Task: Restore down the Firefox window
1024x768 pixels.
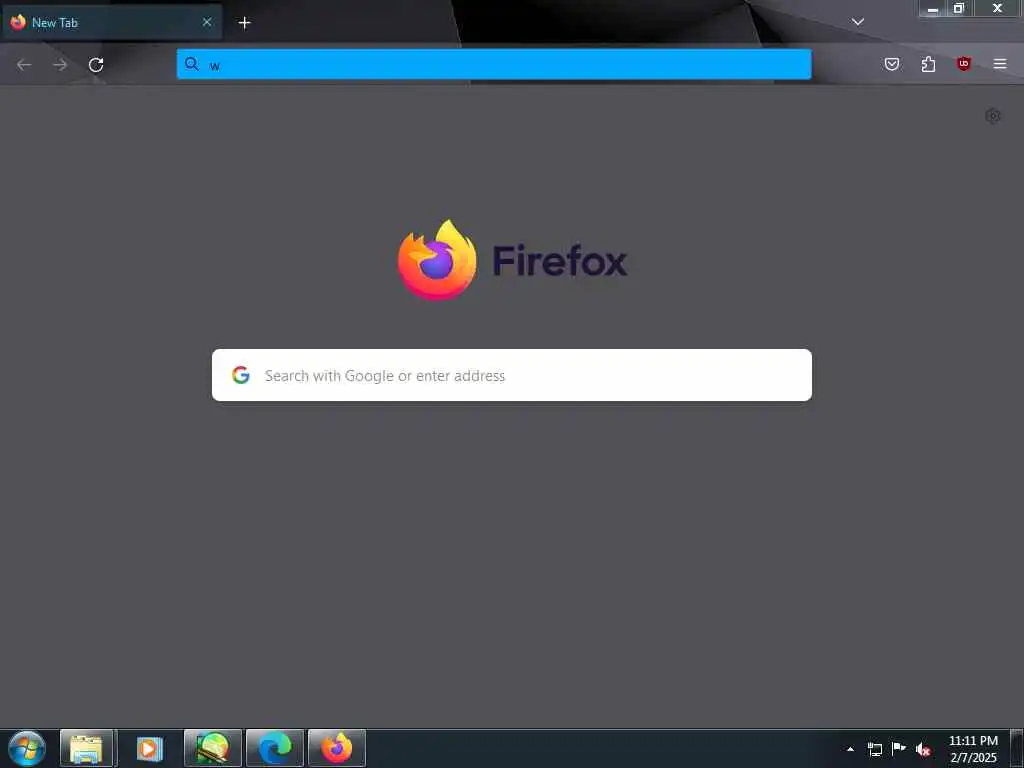Action: 959,8
